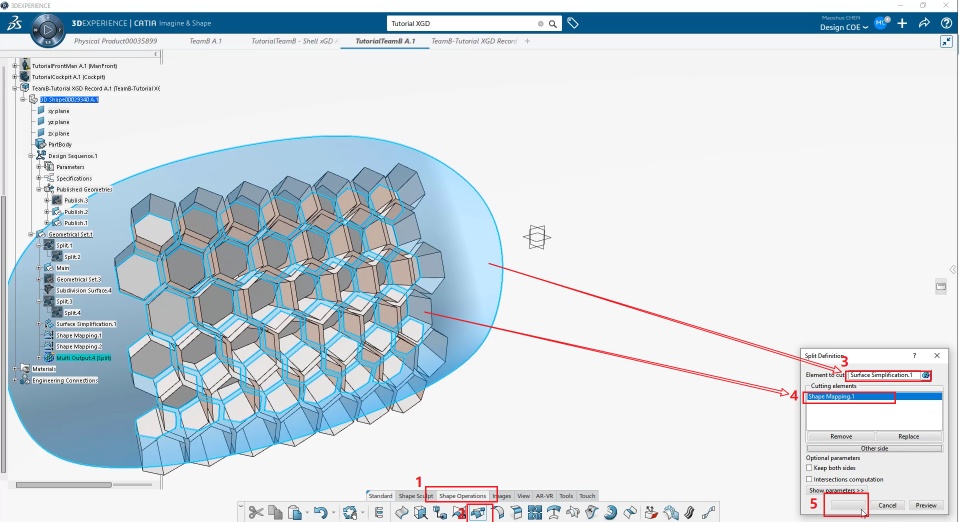Click the plus Add icon in header
The height and width of the screenshot is (522, 960).
902,23
